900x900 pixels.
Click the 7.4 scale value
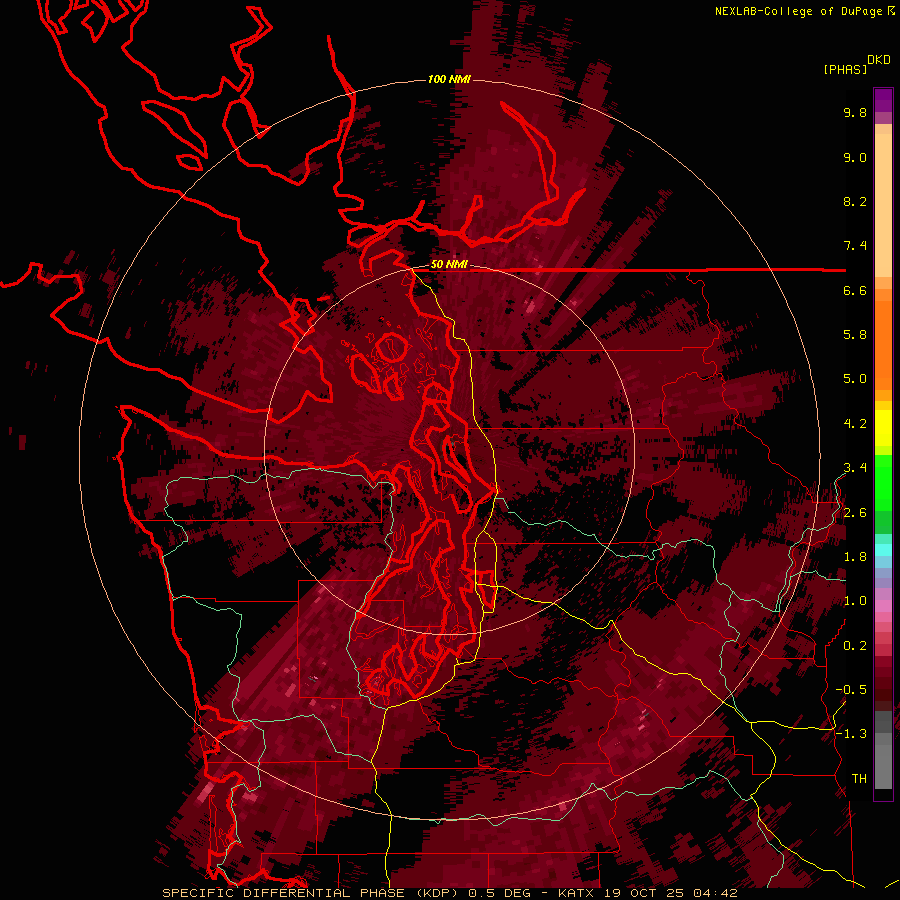pyautogui.click(x=855, y=246)
